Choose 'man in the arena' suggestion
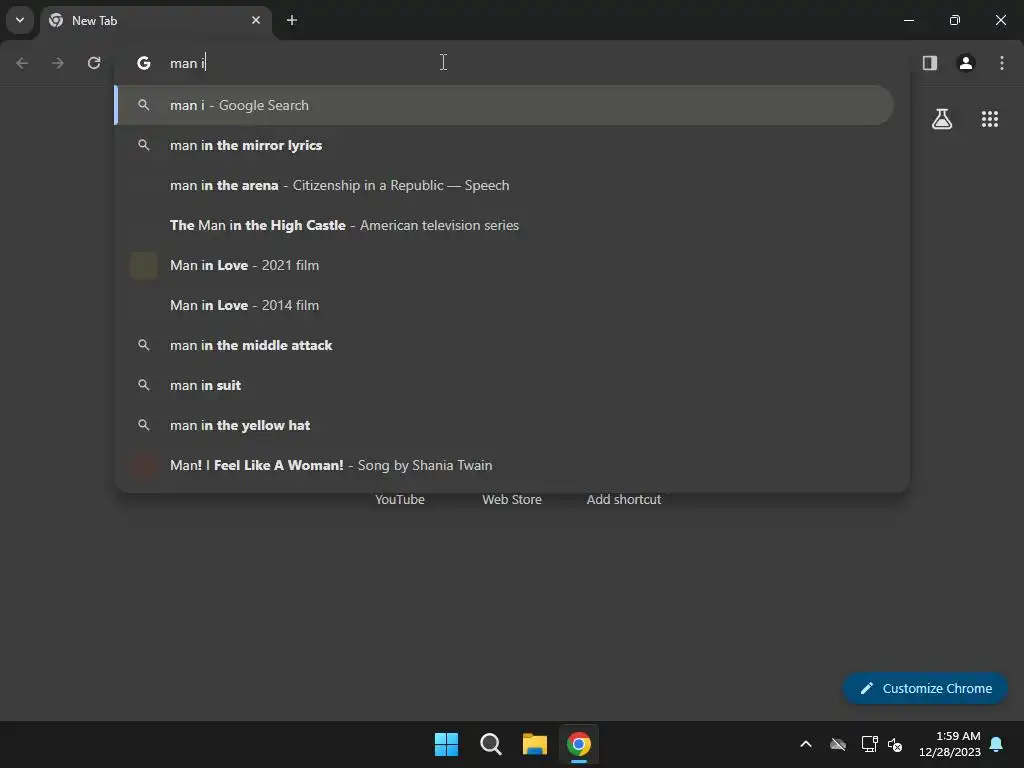The width and height of the screenshot is (1024, 768). coord(504,185)
